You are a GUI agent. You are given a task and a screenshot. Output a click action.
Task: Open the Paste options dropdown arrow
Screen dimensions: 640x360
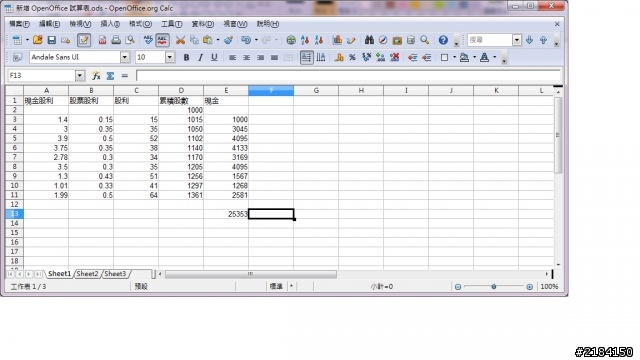[x=218, y=40]
